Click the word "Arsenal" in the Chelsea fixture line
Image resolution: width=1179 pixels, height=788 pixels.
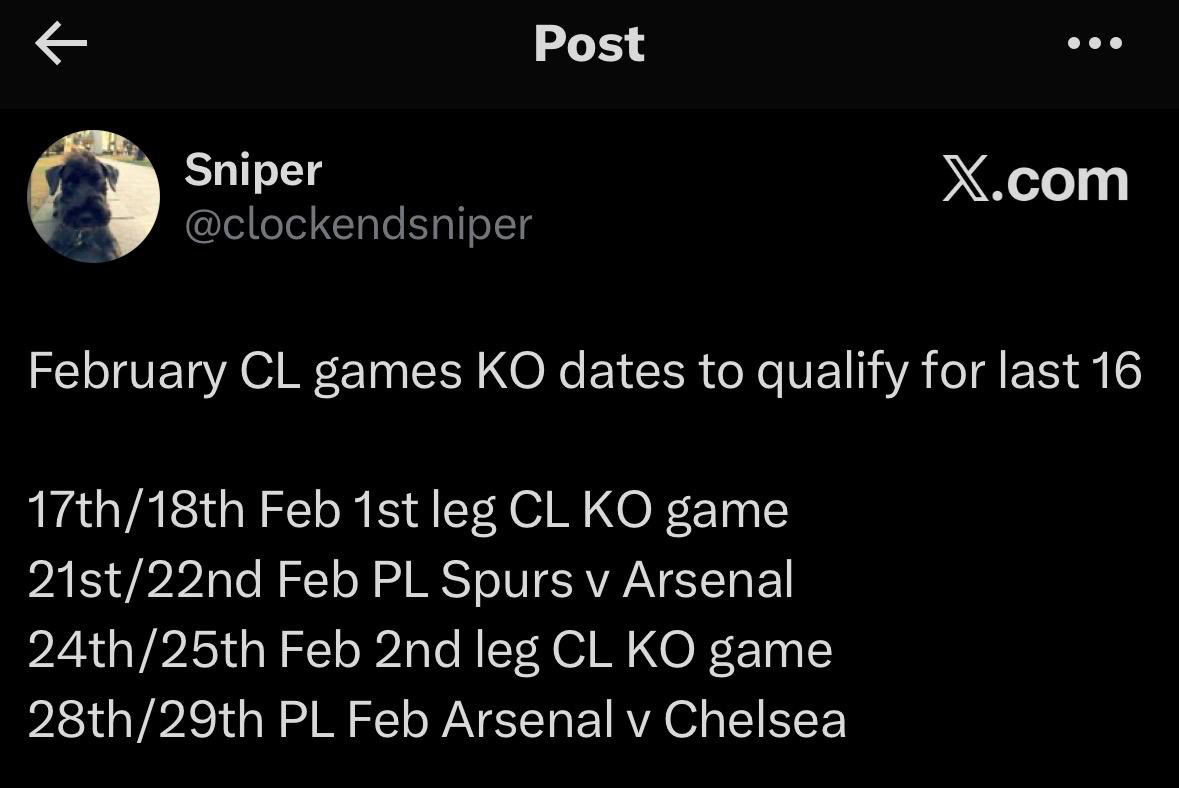527,720
